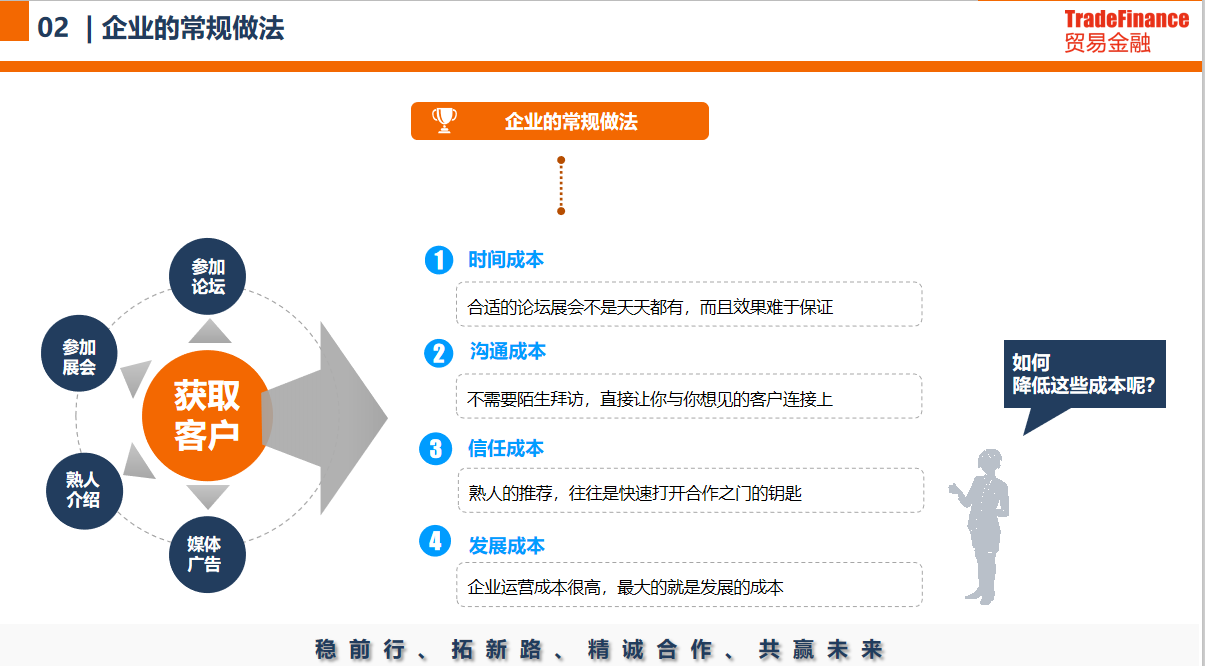Image resolution: width=1205 pixels, height=666 pixels.
Task: Click the 如何降低这些成本呢 speech bubble
Action: point(1084,375)
